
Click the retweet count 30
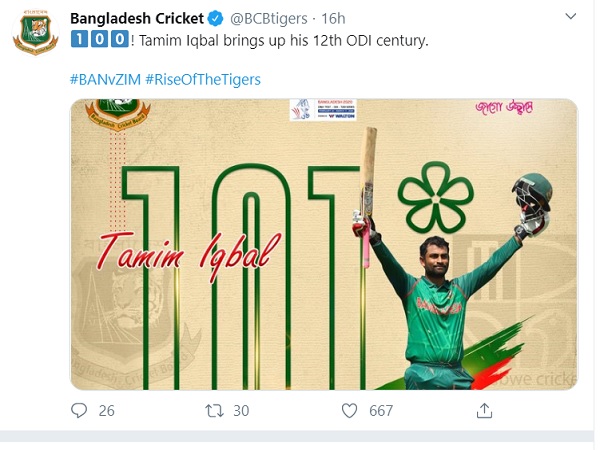tap(240, 410)
